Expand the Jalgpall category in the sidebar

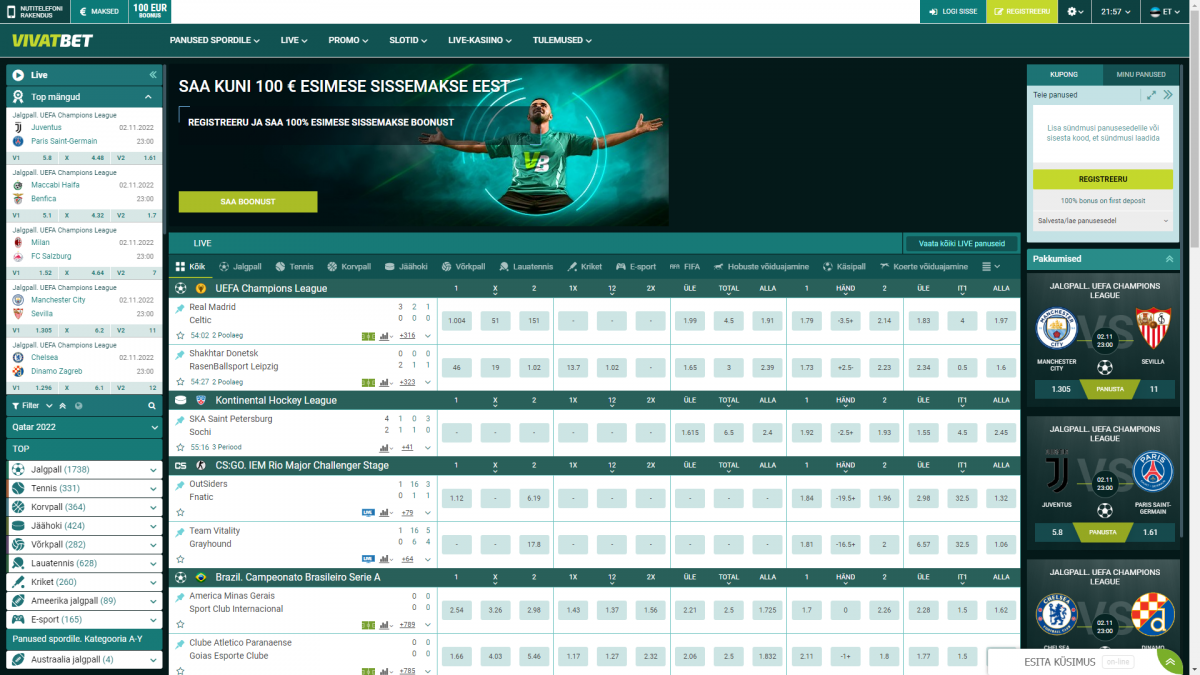pos(153,469)
